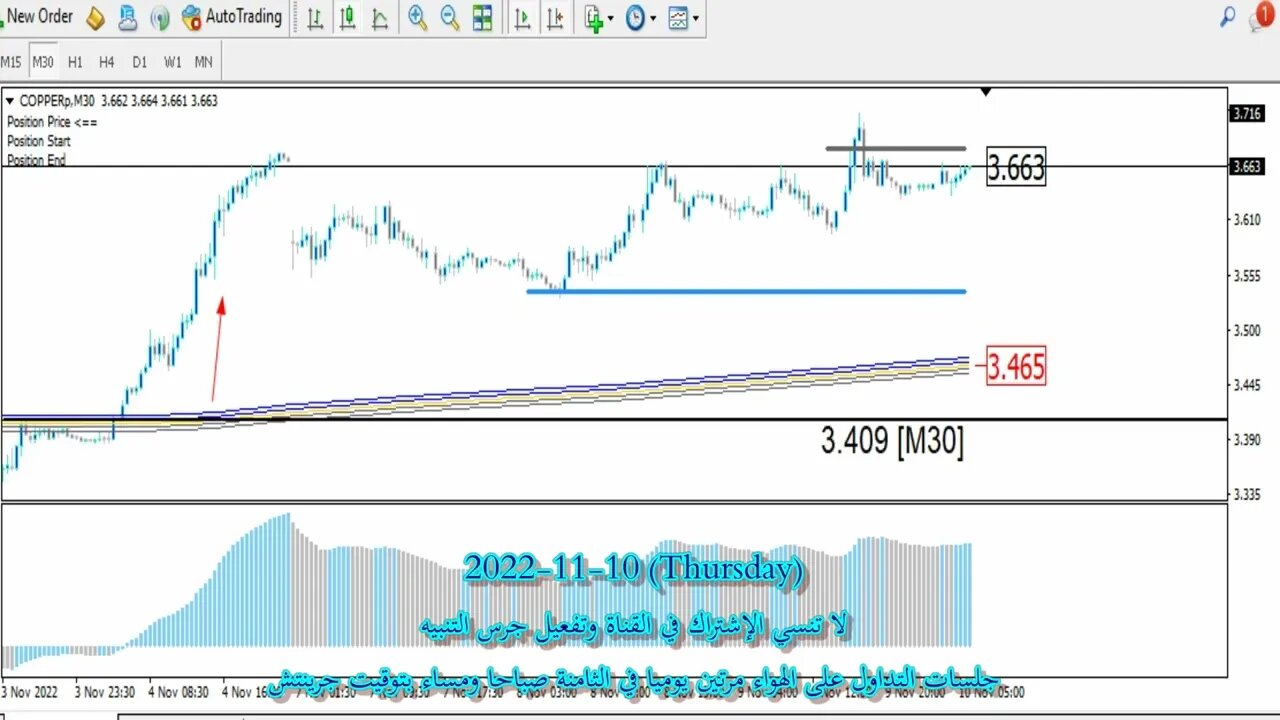Switch chart to bar chart mode
The image size is (1280, 720).
tap(315, 17)
